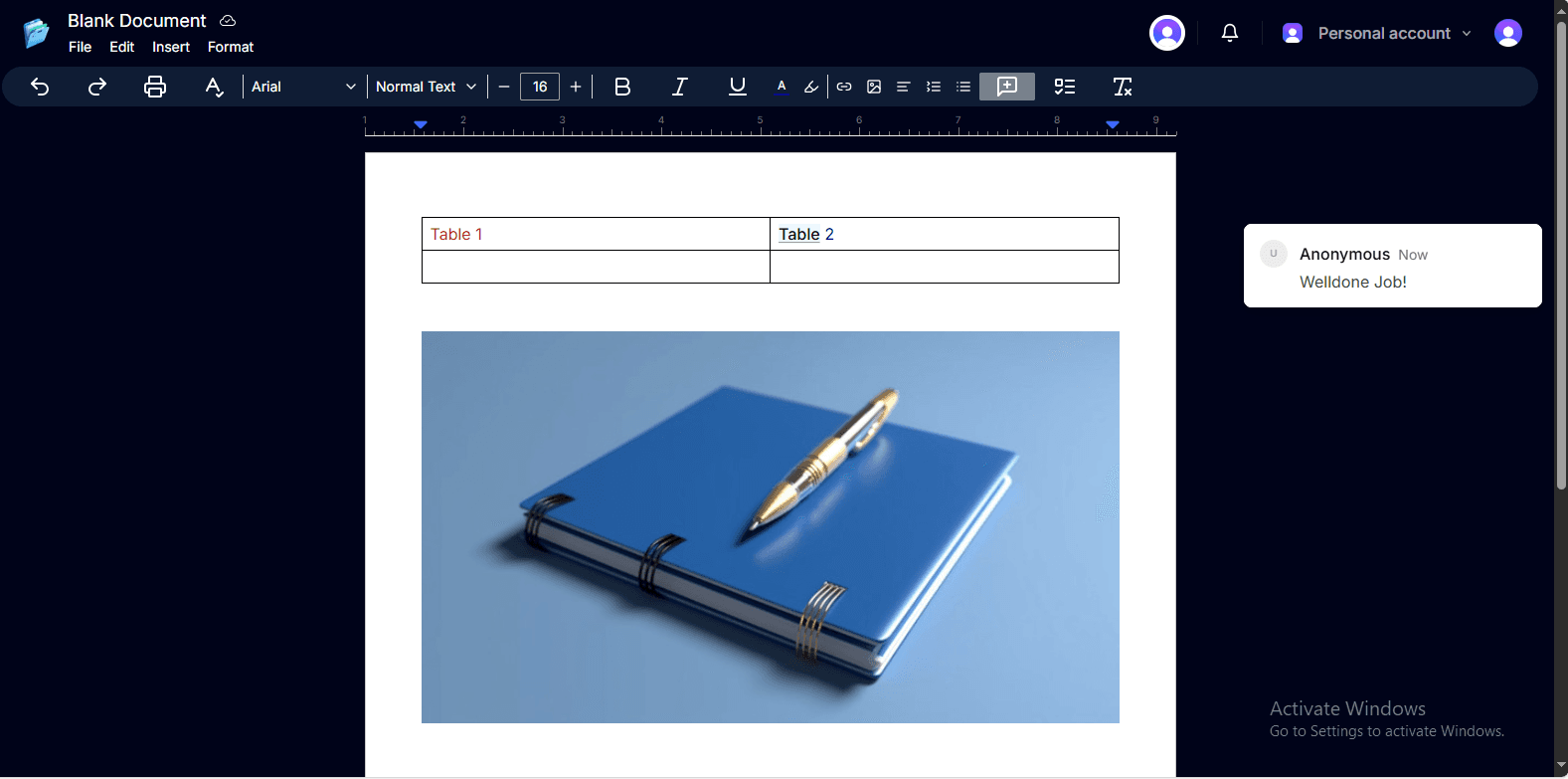
Task: Open the Welldone Job! comment
Action: pyautogui.click(x=1393, y=266)
